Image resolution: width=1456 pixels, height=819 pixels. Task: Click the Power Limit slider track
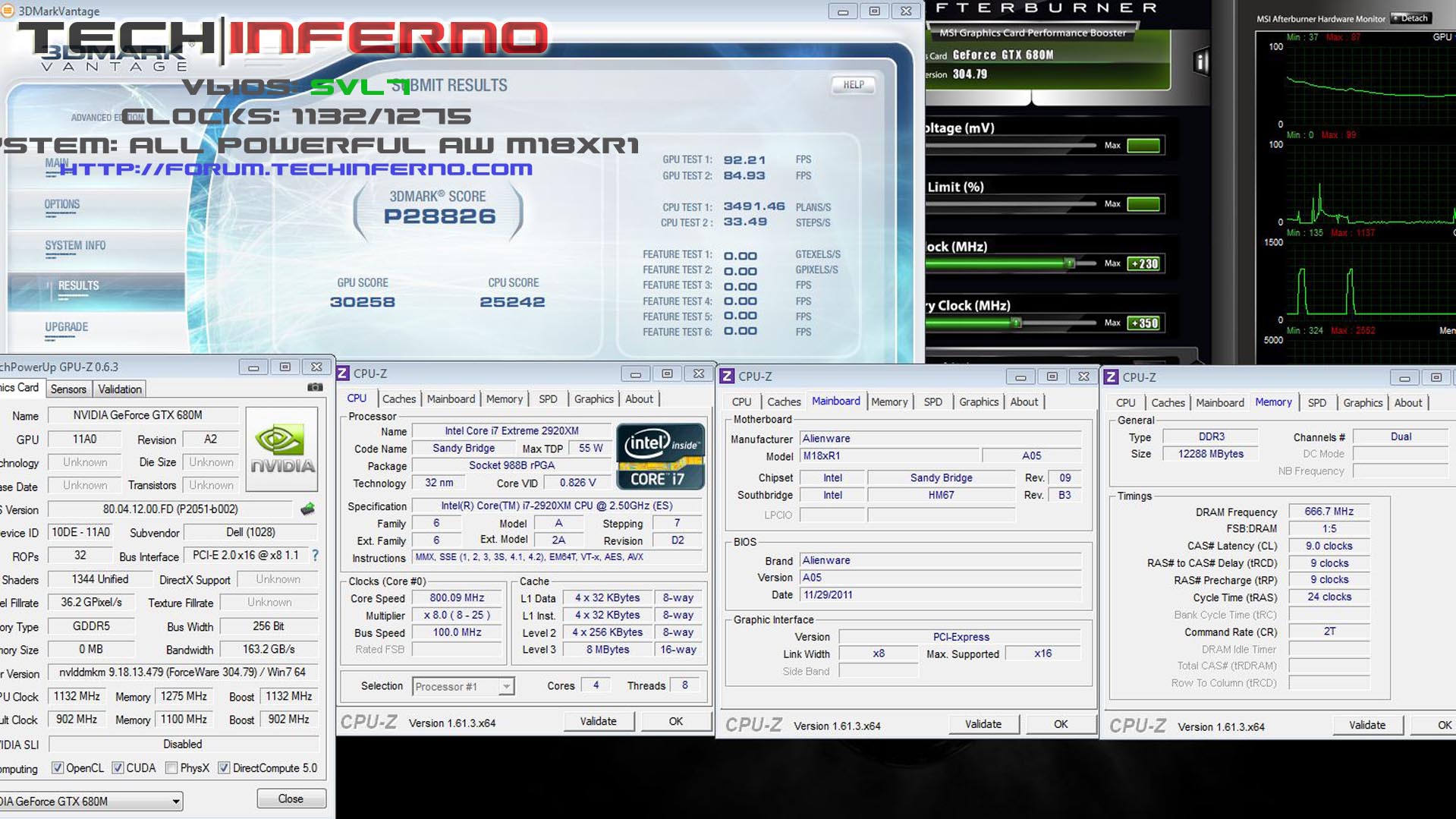(x=1011, y=203)
